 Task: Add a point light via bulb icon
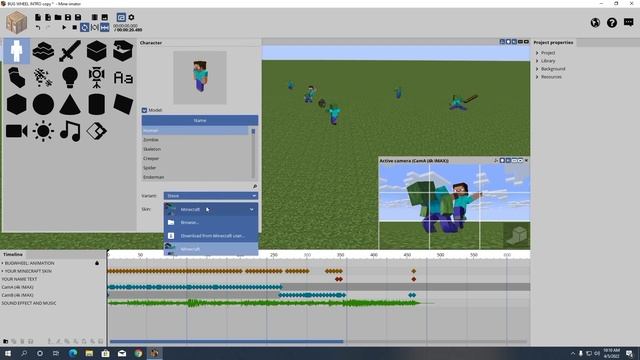pos(70,77)
